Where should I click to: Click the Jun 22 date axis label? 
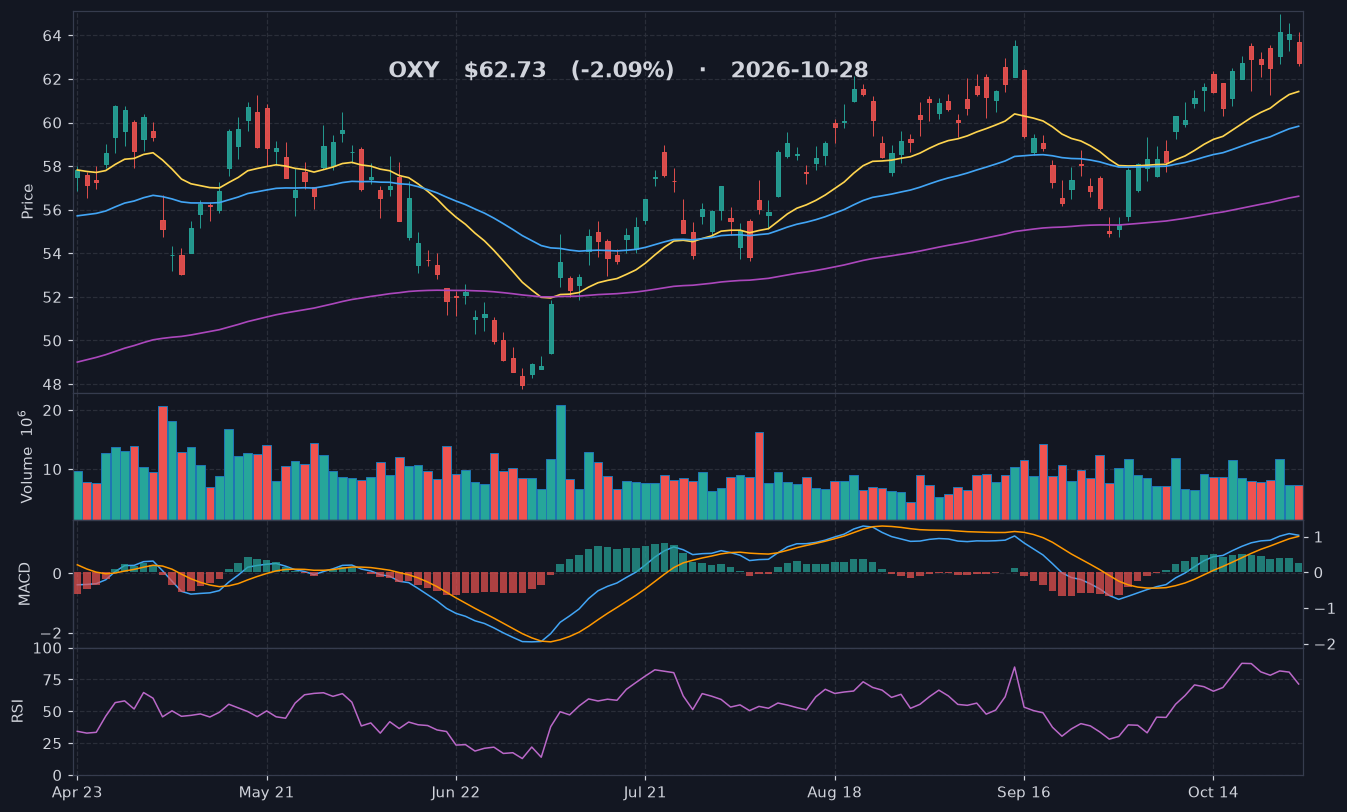tap(456, 793)
